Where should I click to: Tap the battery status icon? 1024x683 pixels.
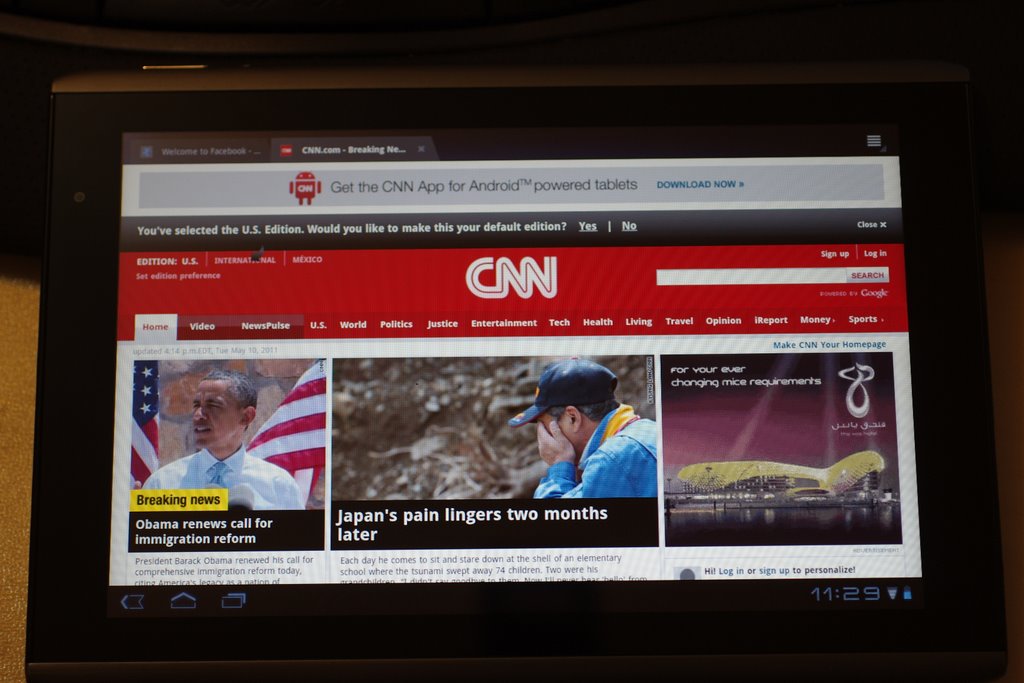[907, 593]
